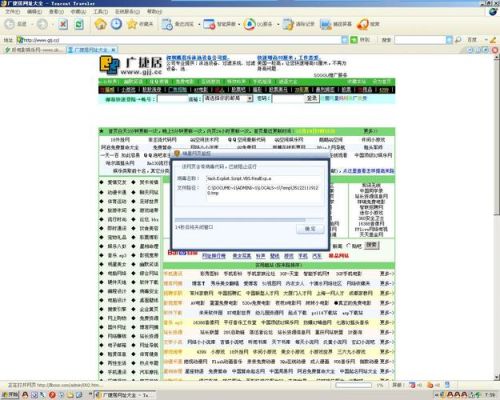Click the account number field in login bar
Image resolution: width=500 pixels, height=400 pixels.
172,99
